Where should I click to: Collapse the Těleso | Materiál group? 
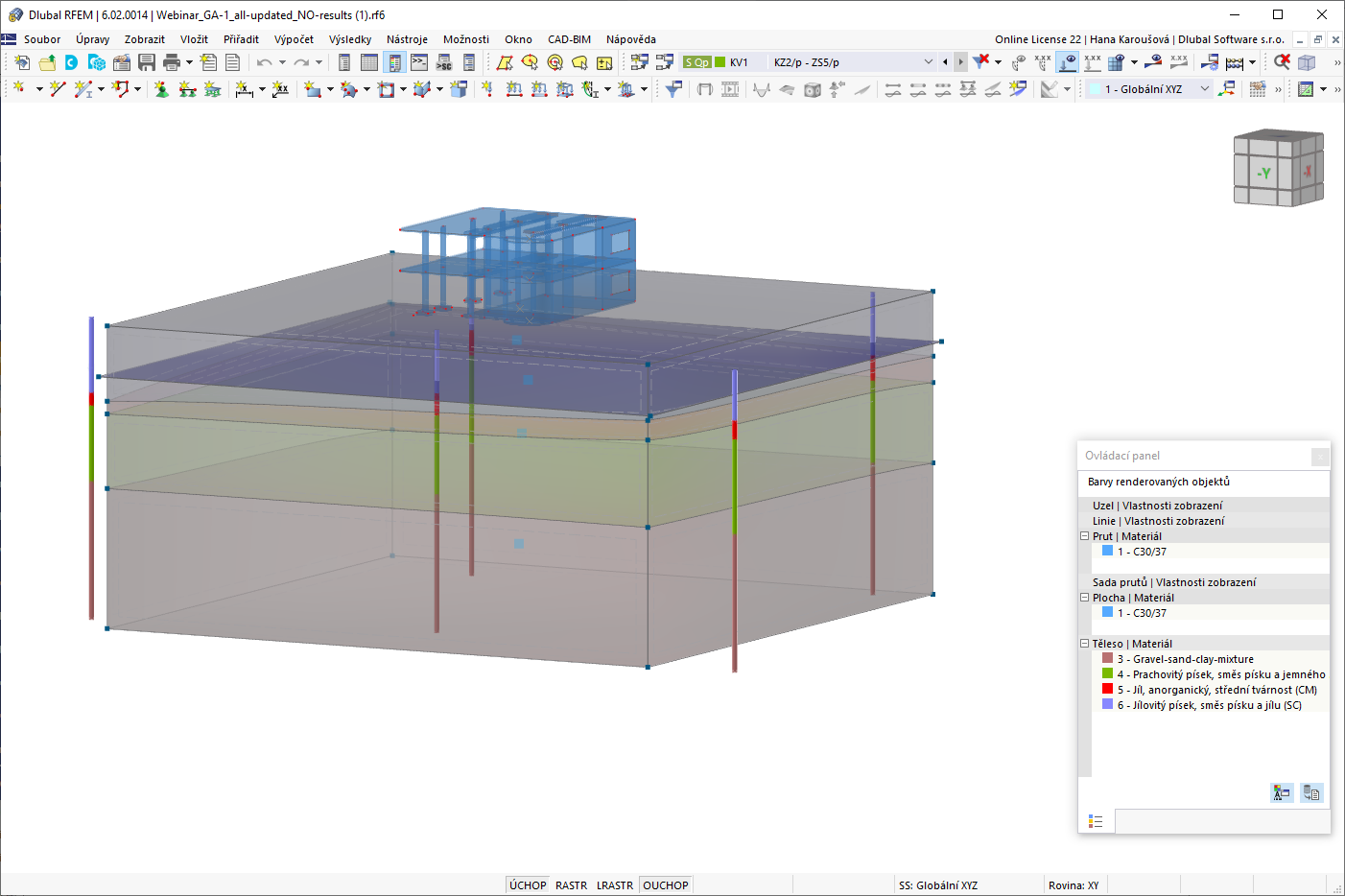click(1085, 644)
